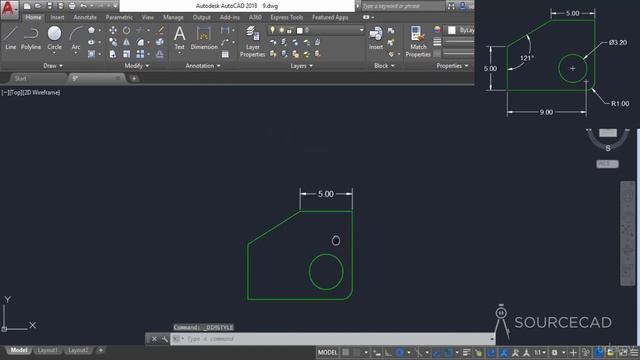Image resolution: width=640 pixels, height=360 pixels.
Task: Open Layer Properties manager
Action: (x=253, y=42)
